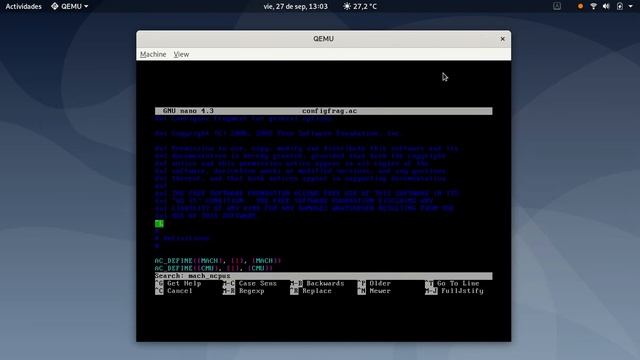Click the AC_DEFINE([CMU] line in editor
Viewport: 640px width, 360px height.
[x=213, y=268]
